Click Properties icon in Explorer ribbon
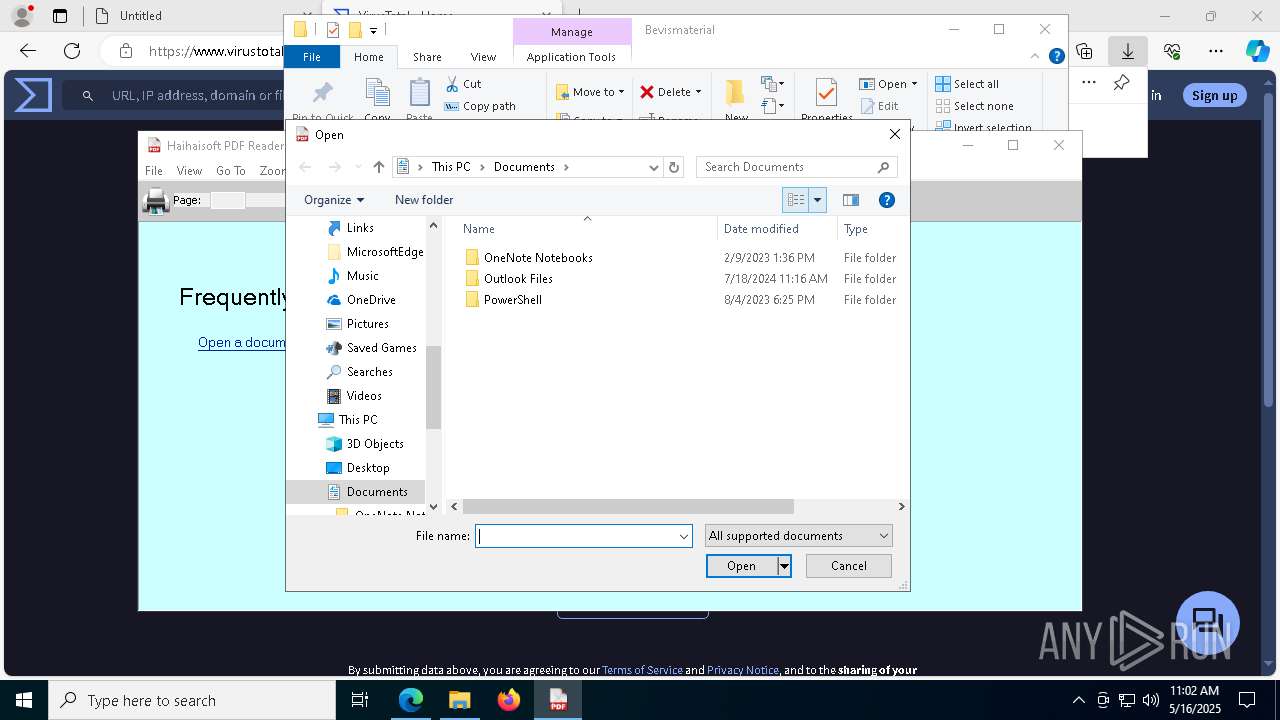This screenshot has height=720, width=1280. [x=826, y=98]
